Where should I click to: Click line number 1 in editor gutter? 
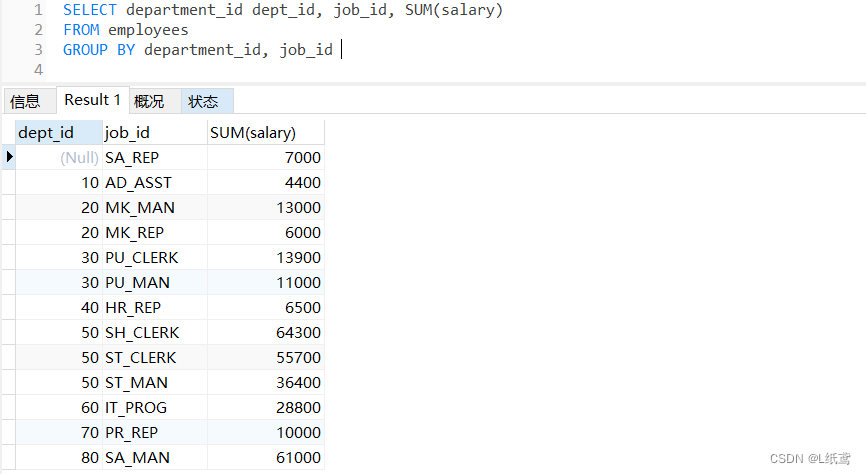pos(38,10)
